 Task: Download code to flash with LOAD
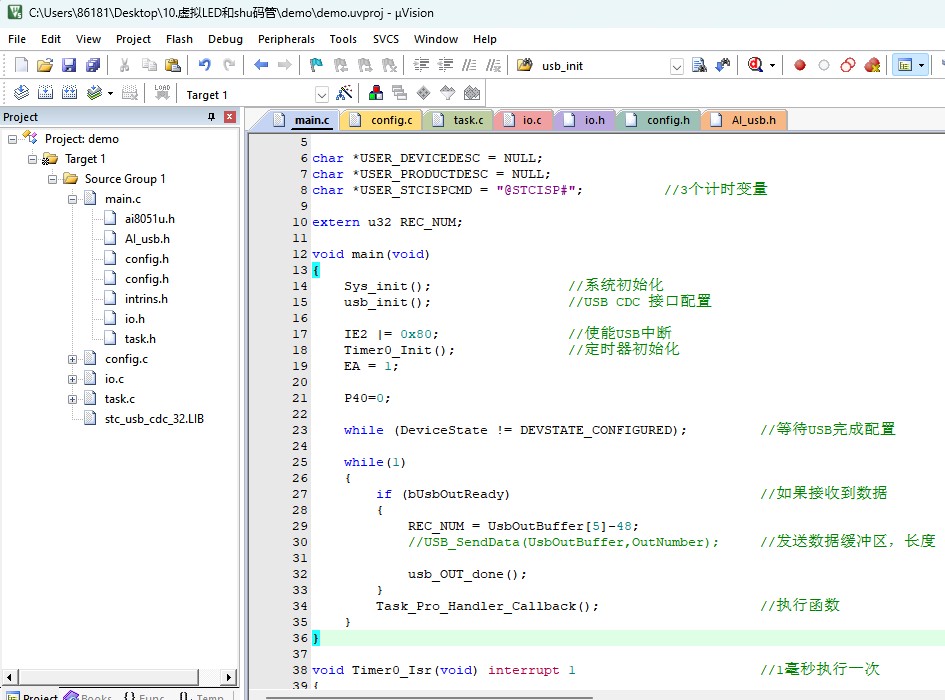pyautogui.click(x=162, y=93)
